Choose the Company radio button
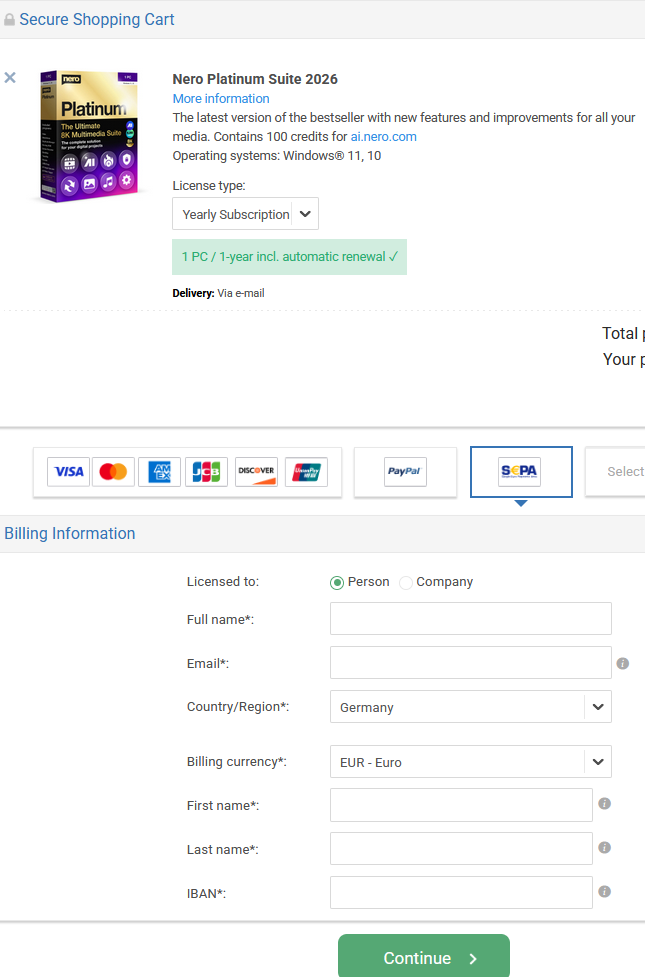 coord(406,583)
